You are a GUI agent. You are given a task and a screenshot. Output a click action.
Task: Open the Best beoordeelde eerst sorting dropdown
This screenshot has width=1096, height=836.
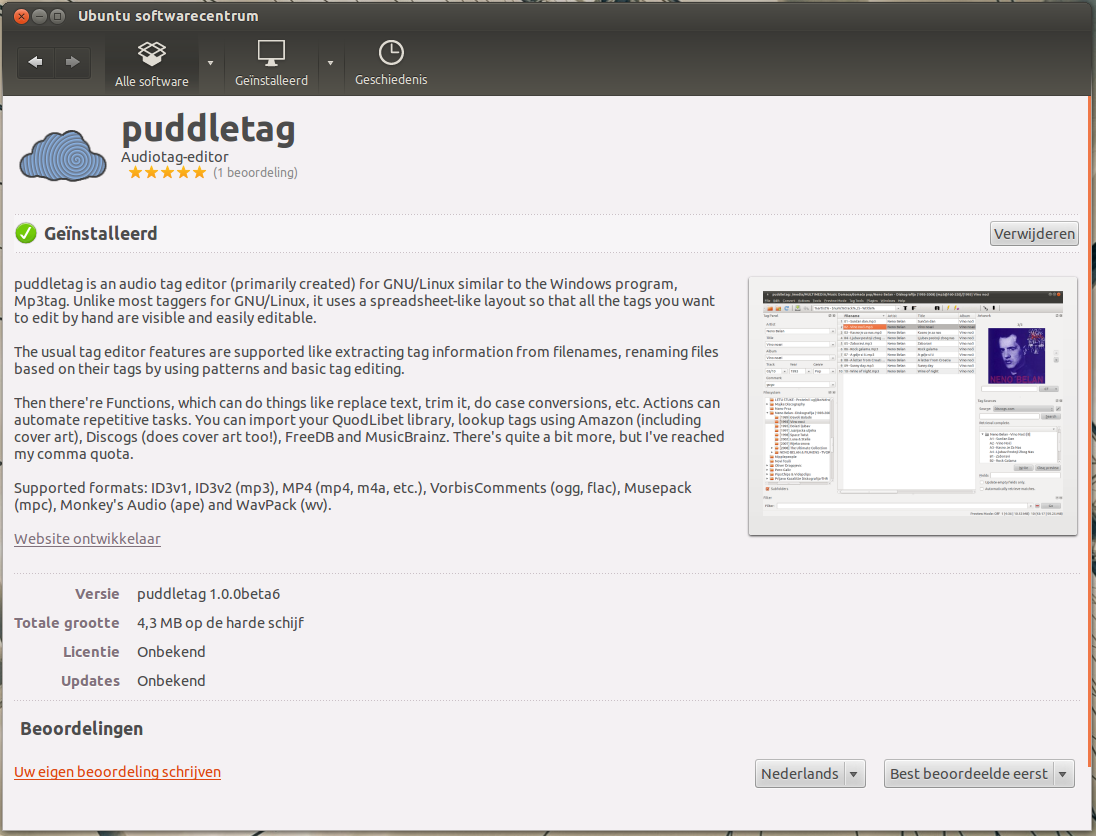point(978,773)
